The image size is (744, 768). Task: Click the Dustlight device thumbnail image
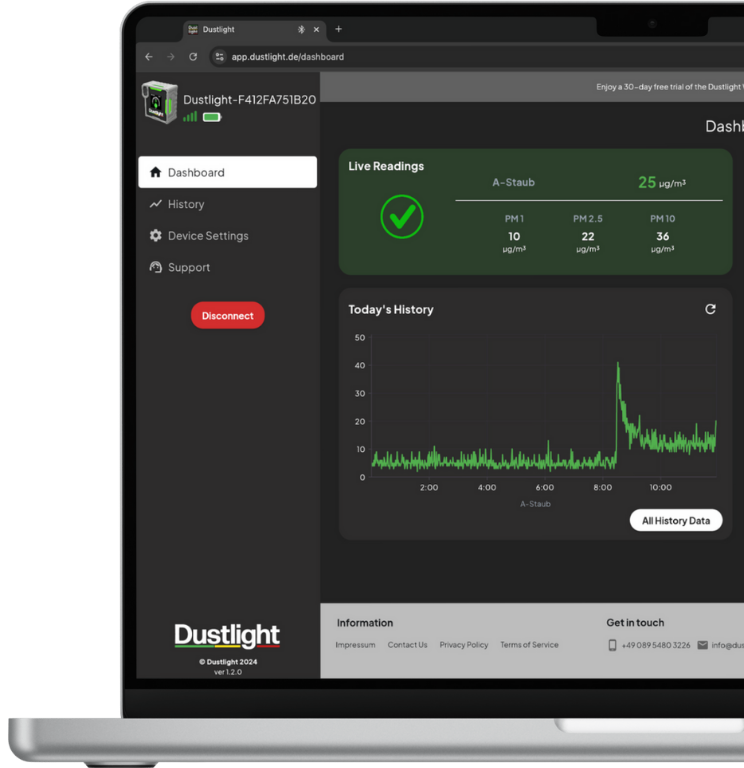pyautogui.click(x=160, y=102)
